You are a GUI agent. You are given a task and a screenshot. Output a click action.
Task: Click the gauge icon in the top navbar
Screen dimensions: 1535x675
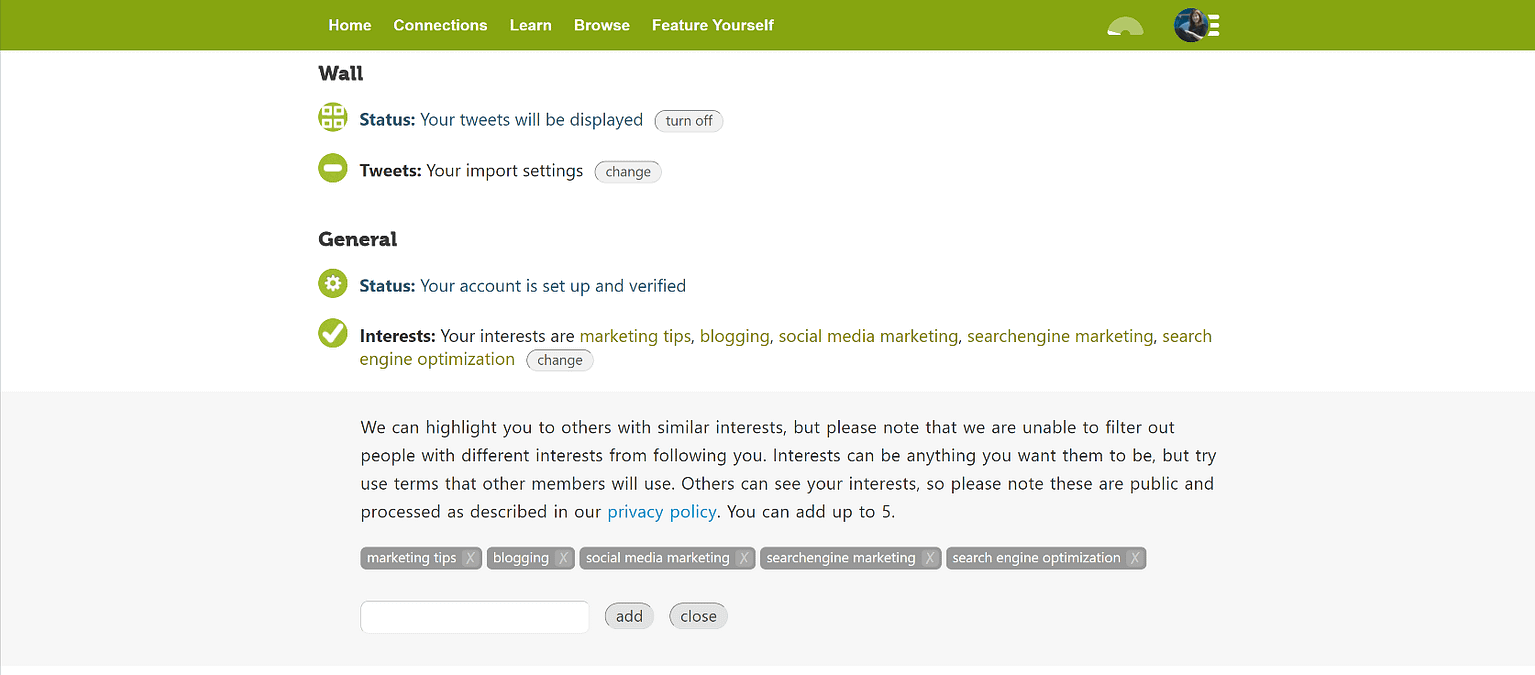(1124, 27)
